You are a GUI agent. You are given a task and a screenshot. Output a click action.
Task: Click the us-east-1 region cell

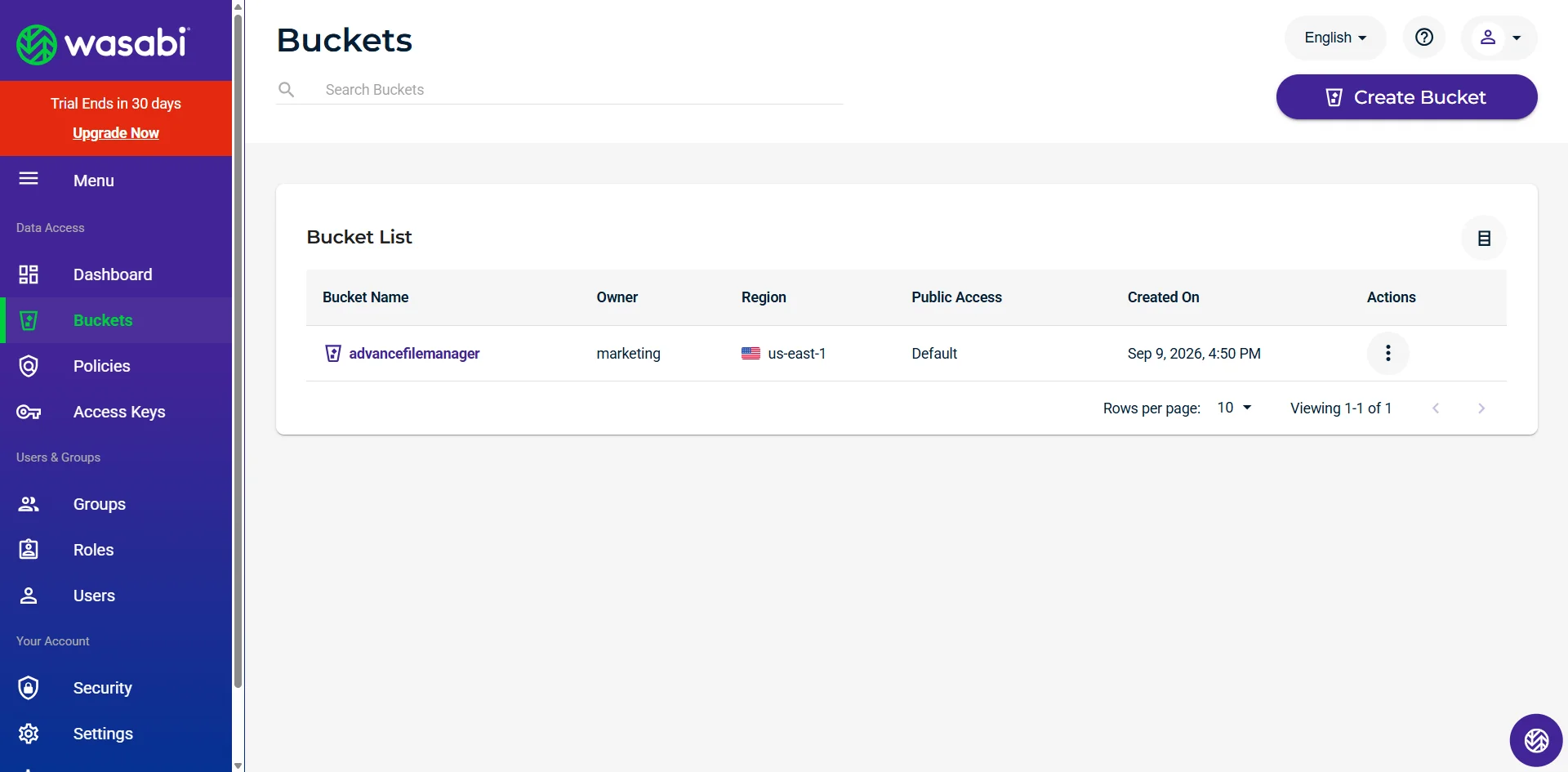click(784, 354)
